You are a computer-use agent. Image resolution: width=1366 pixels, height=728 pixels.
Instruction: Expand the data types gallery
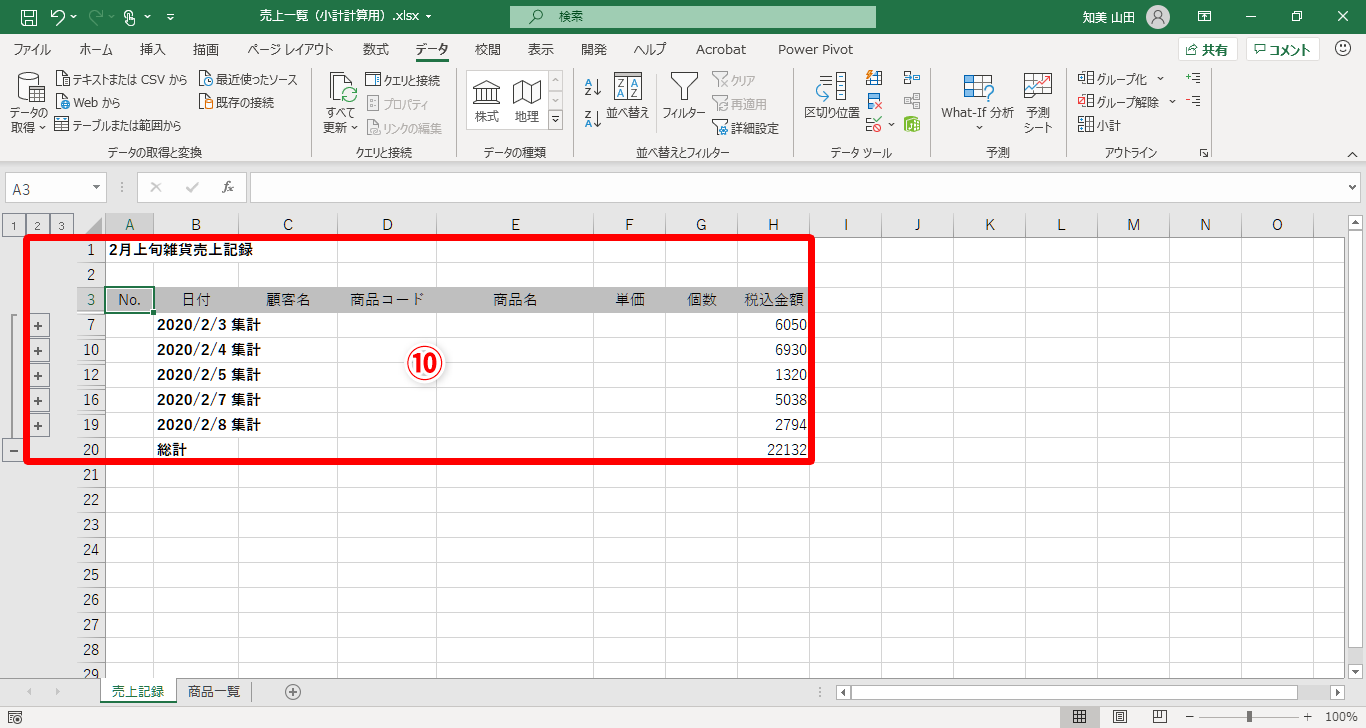tap(556, 121)
